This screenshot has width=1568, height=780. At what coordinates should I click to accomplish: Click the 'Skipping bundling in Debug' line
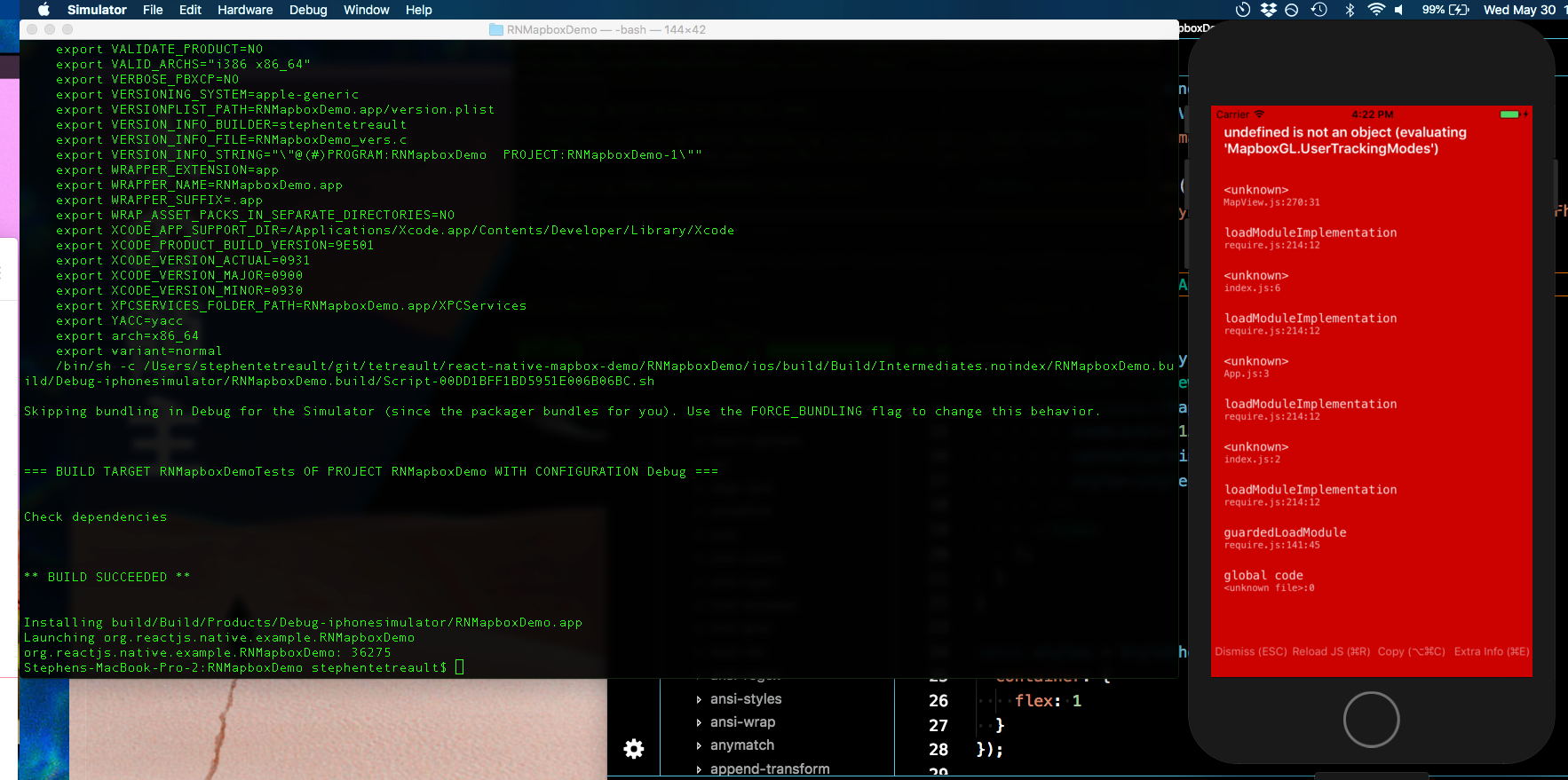coord(562,411)
